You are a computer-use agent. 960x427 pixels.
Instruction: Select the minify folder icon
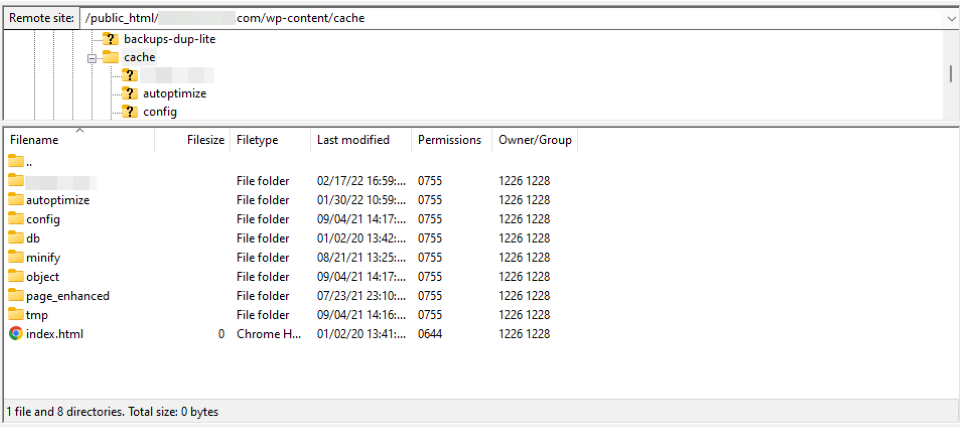(x=15, y=257)
